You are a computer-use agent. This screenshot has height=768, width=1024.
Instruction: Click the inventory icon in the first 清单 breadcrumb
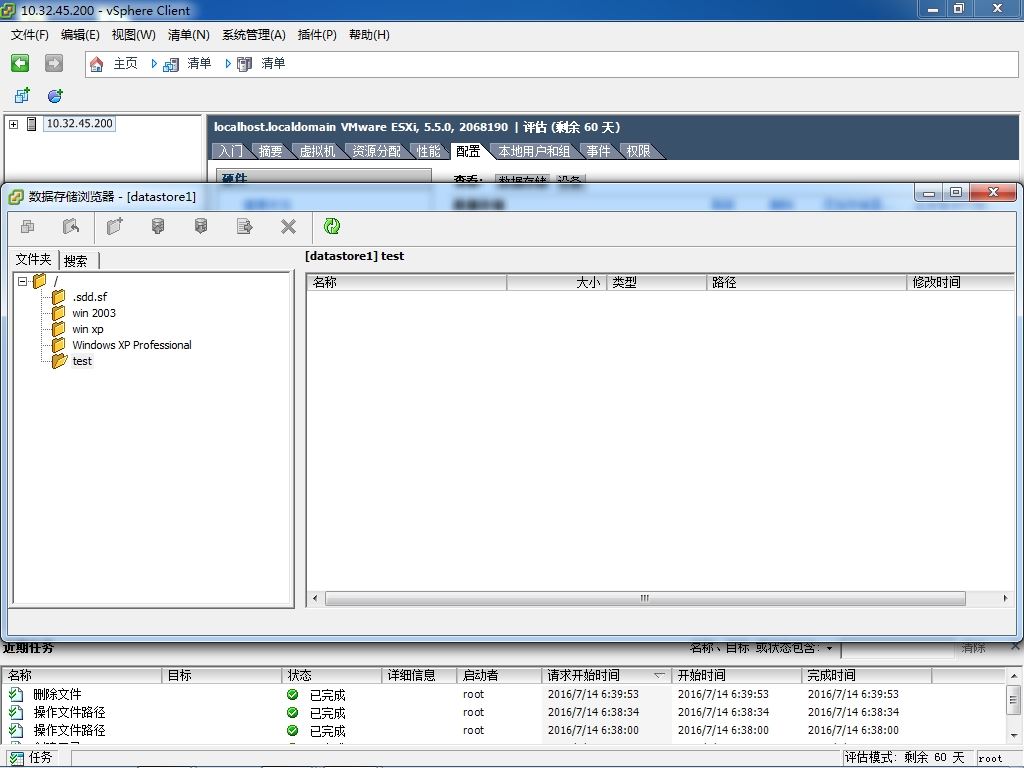(171, 64)
